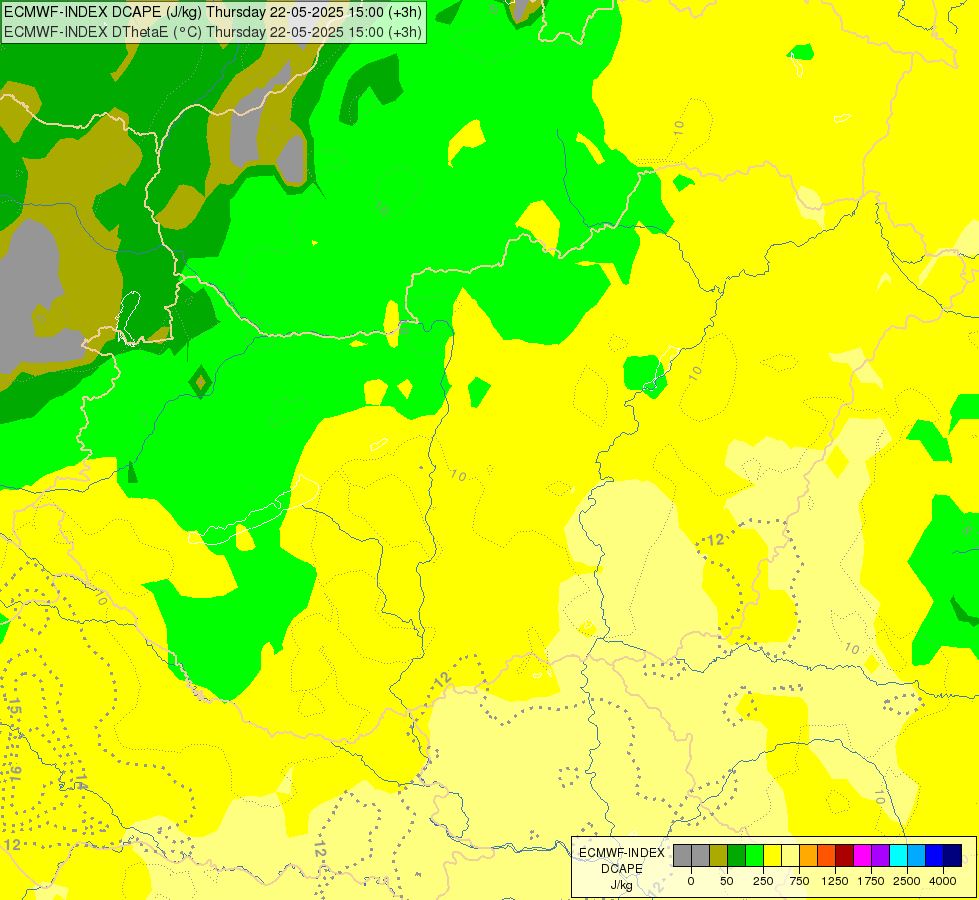Screen dimensions: 979x900
Task: Click the '250' legend tick label
Action: click(763, 881)
